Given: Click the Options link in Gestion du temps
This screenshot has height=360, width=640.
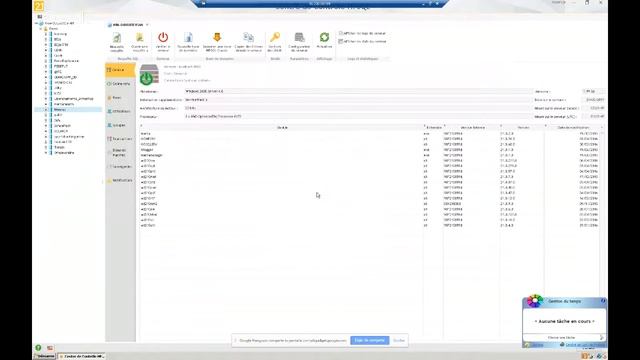Looking at the screenshot, I should 537,345.
